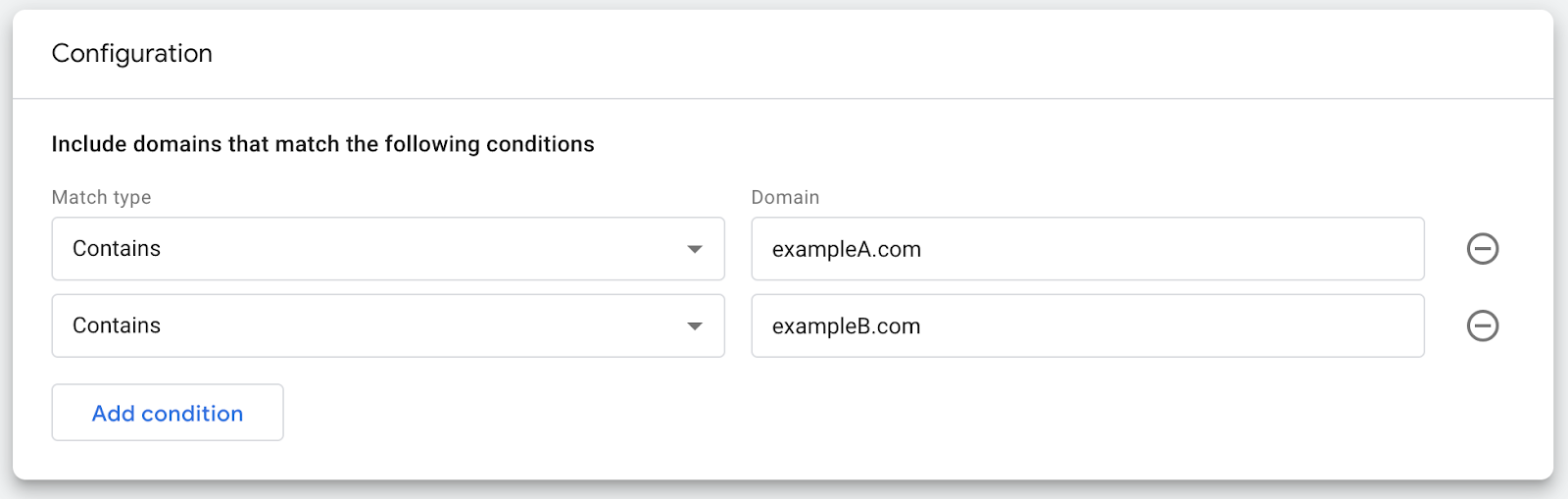The image size is (1568, 499).
Task: Open the first Match type dropdown
Action: (x=387, y=249)
